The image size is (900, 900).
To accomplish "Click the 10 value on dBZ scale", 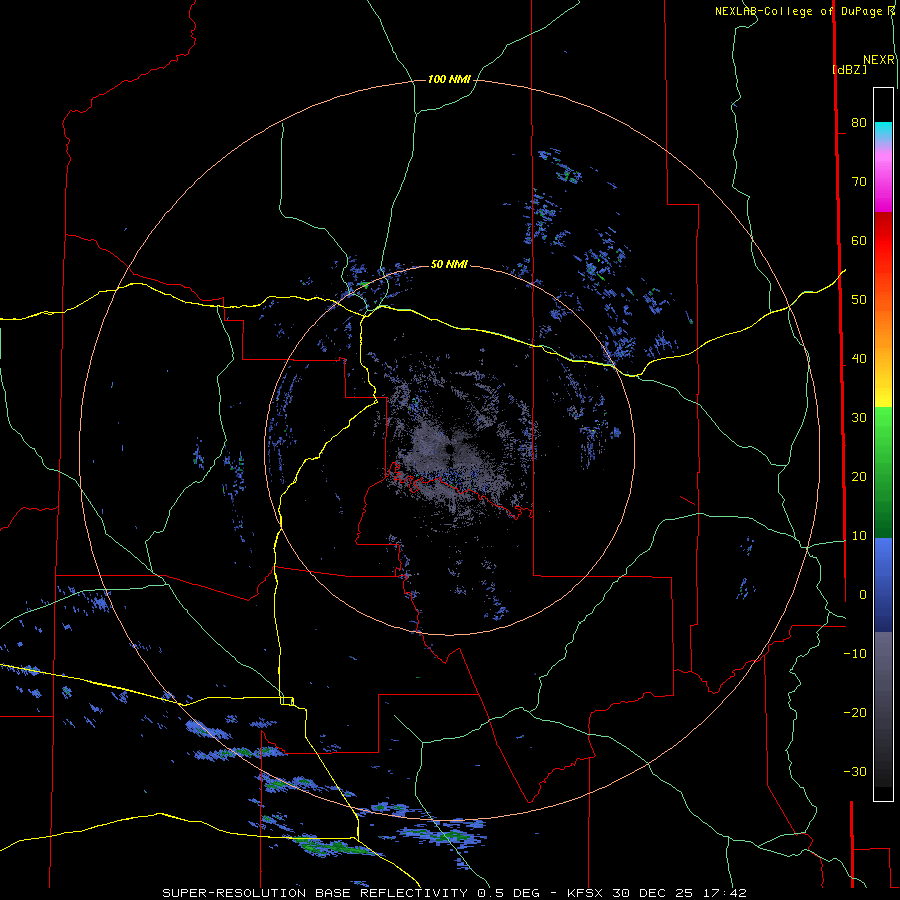I will tap(859, 536).
